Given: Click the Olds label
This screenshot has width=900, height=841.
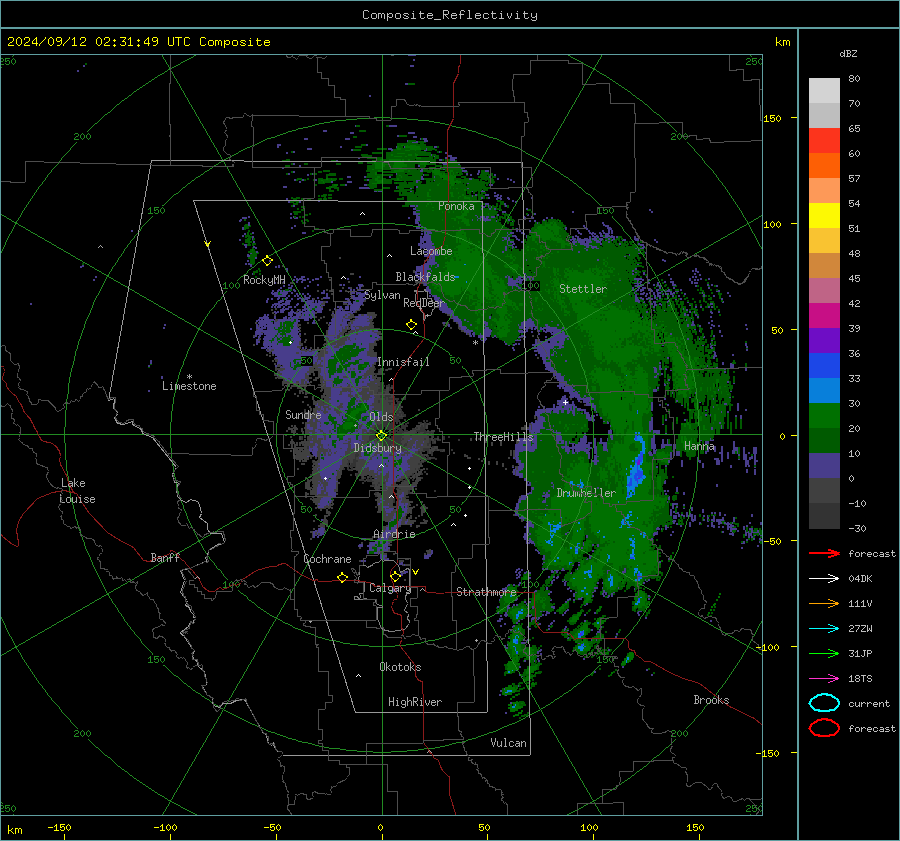Looking at the screenshot, I should (381, 417).
